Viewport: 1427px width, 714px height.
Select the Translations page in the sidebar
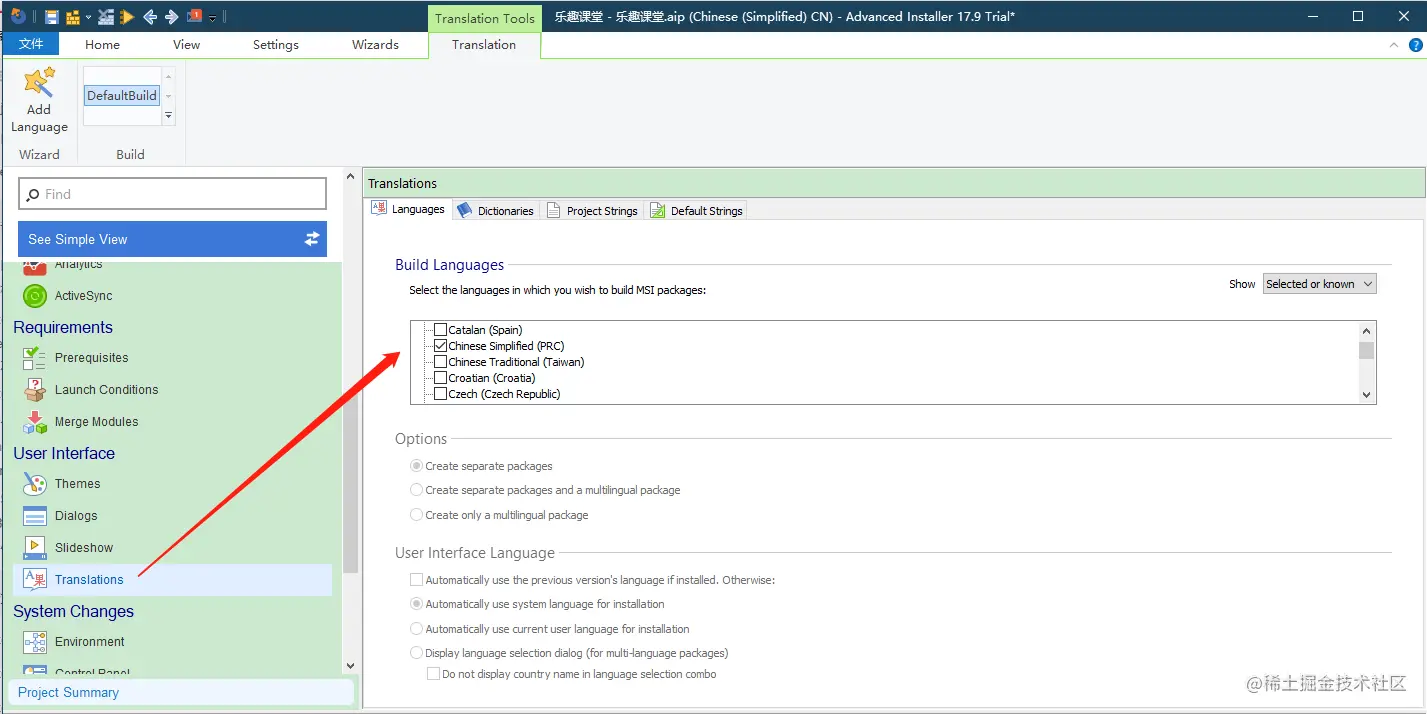[172, 580]
